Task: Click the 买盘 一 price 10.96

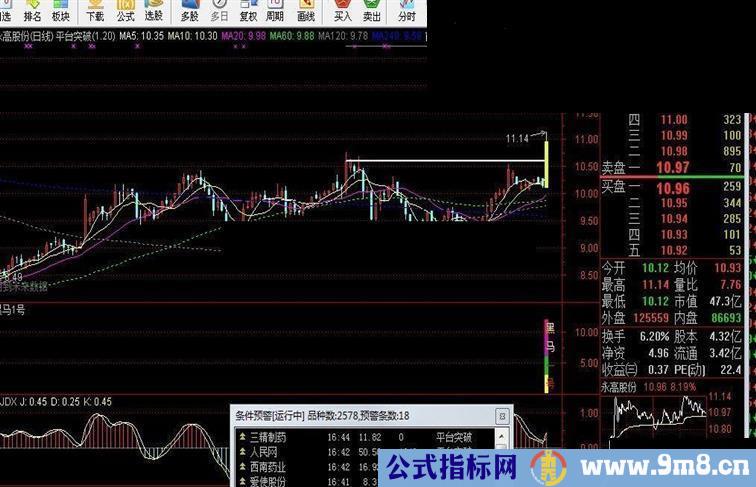Action: click(673, 186)
